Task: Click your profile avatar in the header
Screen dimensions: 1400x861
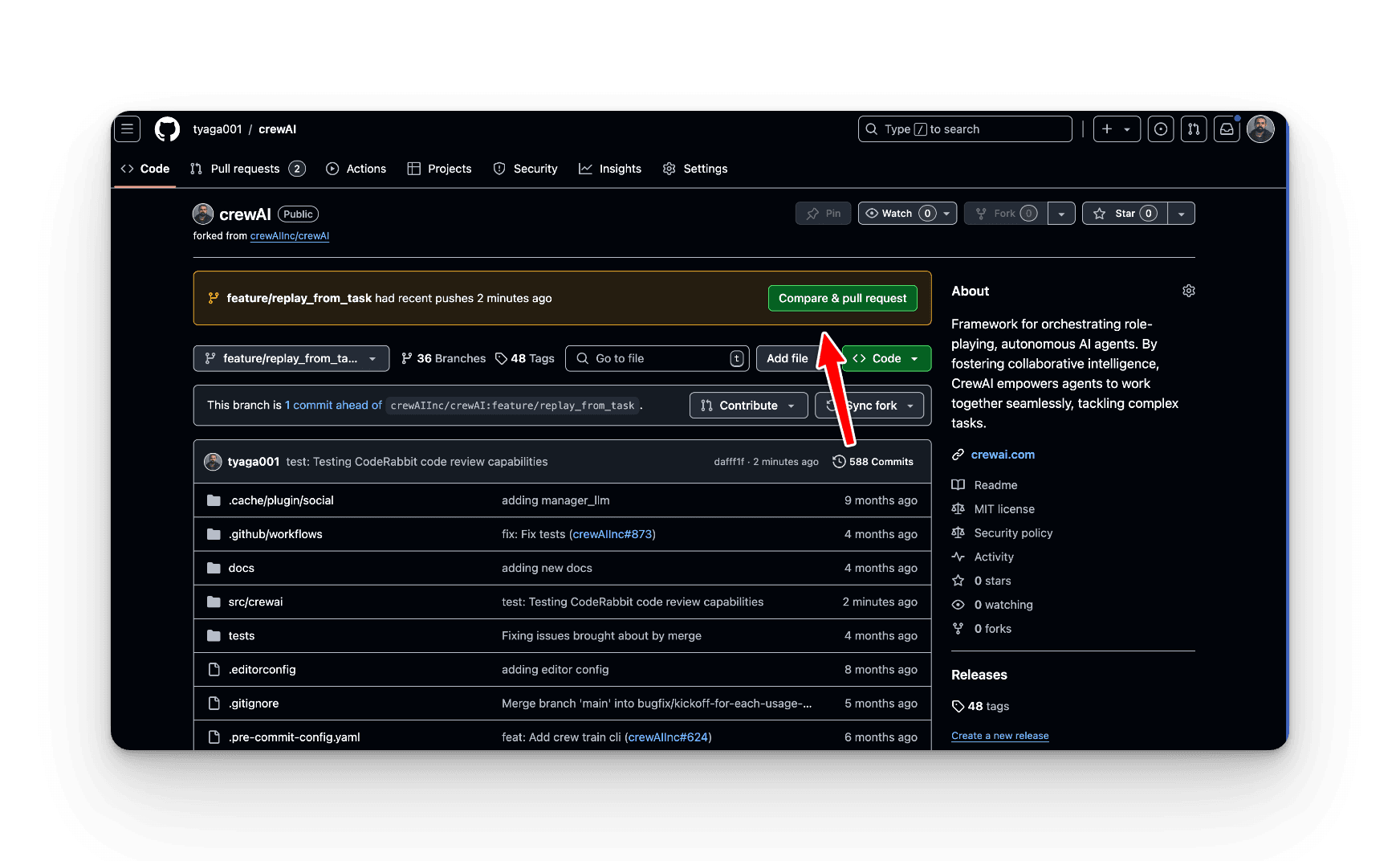Action: coord(1260,129)
